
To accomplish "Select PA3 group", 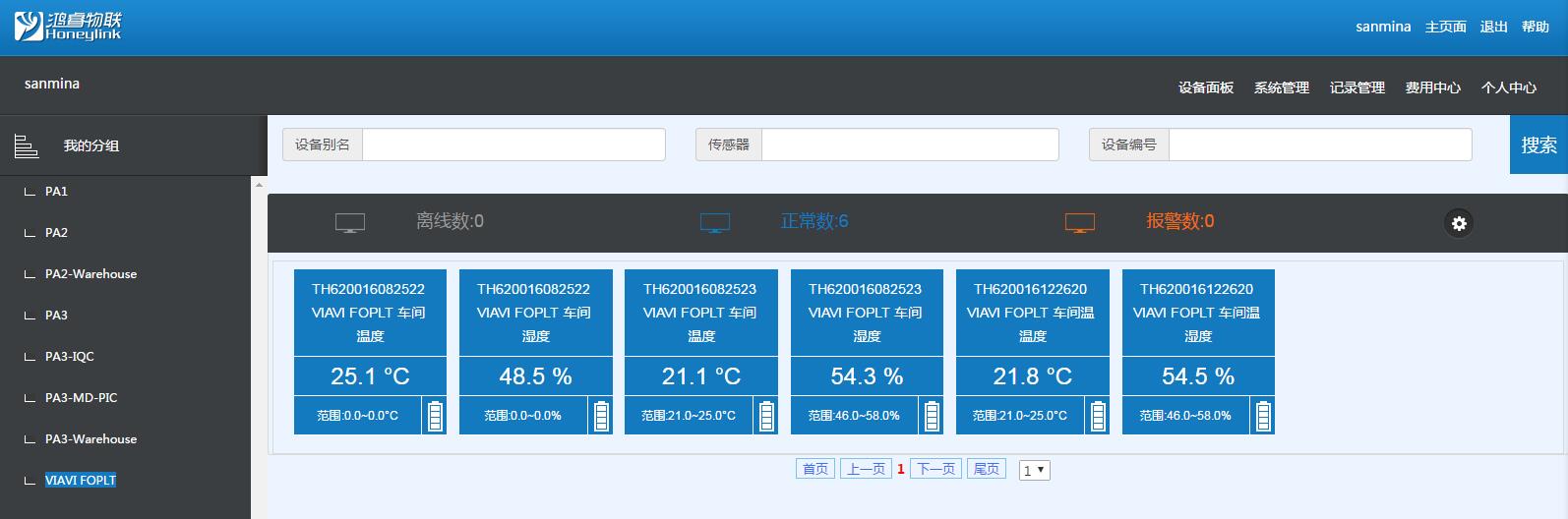I will coord(56,316).
